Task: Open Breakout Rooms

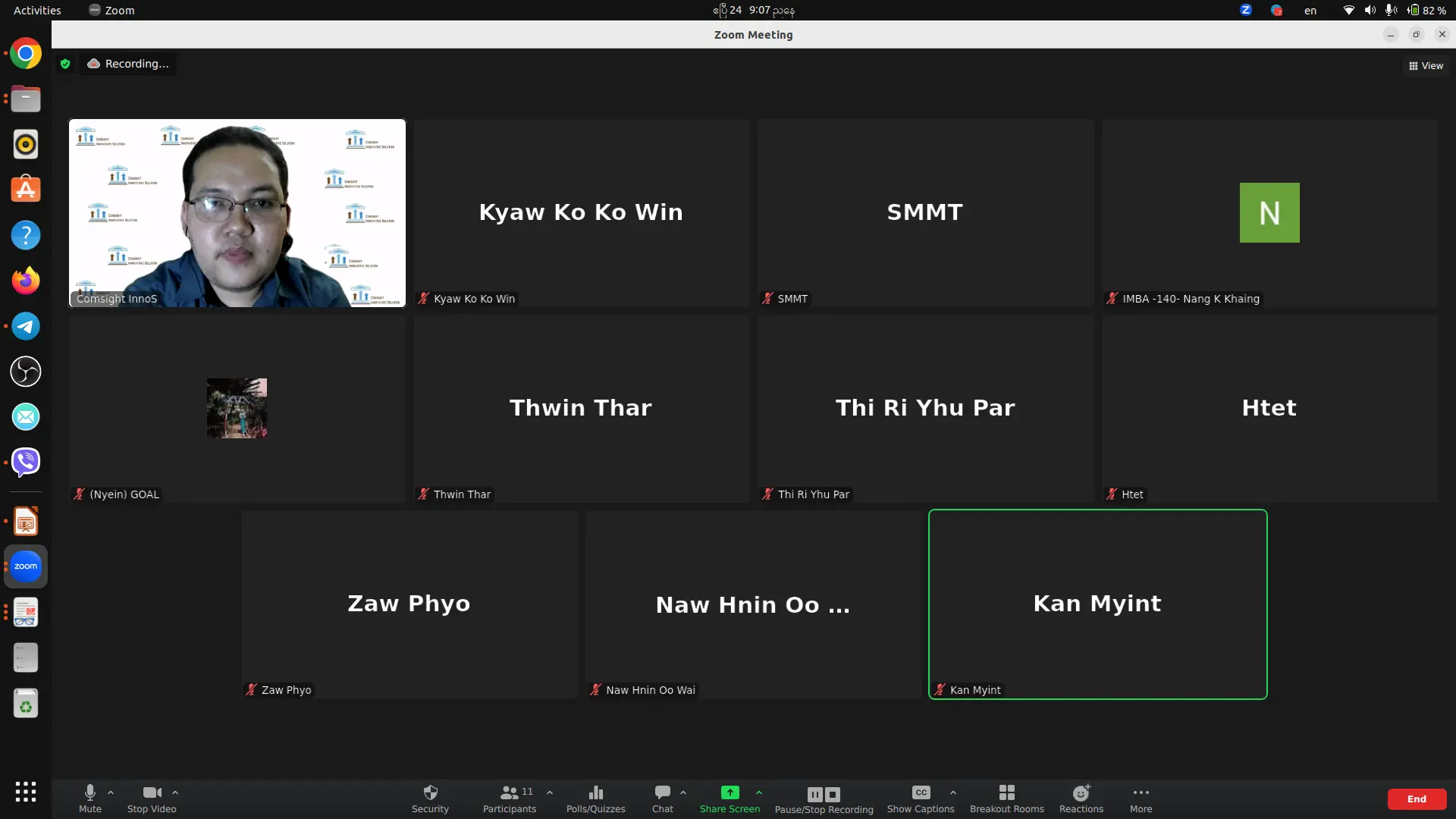Action: (1007, 799)
